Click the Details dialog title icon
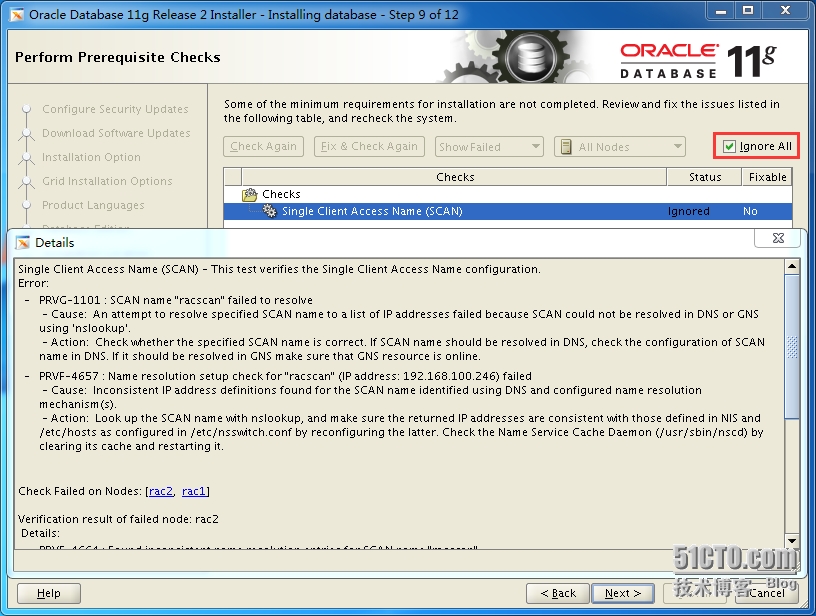This screenshot has width=816, height=616. pyautogui.click(x=23, y=243)
